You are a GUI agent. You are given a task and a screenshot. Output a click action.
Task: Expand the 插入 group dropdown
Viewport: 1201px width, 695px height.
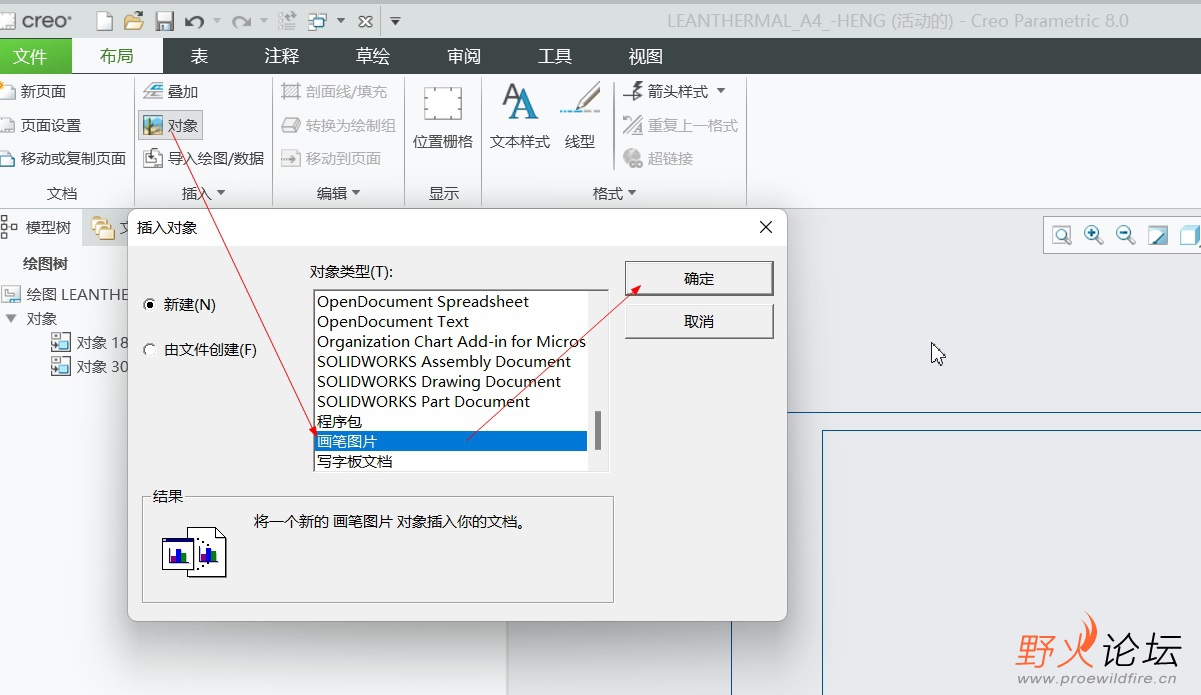221,193
